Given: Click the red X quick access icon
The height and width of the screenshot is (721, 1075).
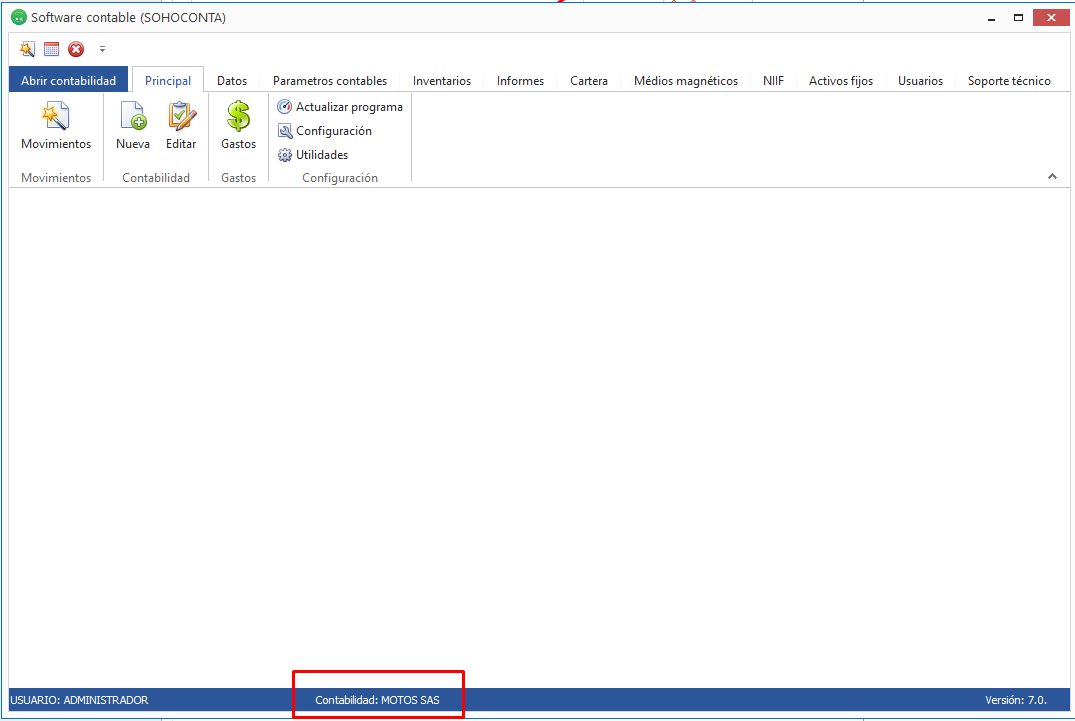Looking at the screenshot, I should tap(76, 49).
